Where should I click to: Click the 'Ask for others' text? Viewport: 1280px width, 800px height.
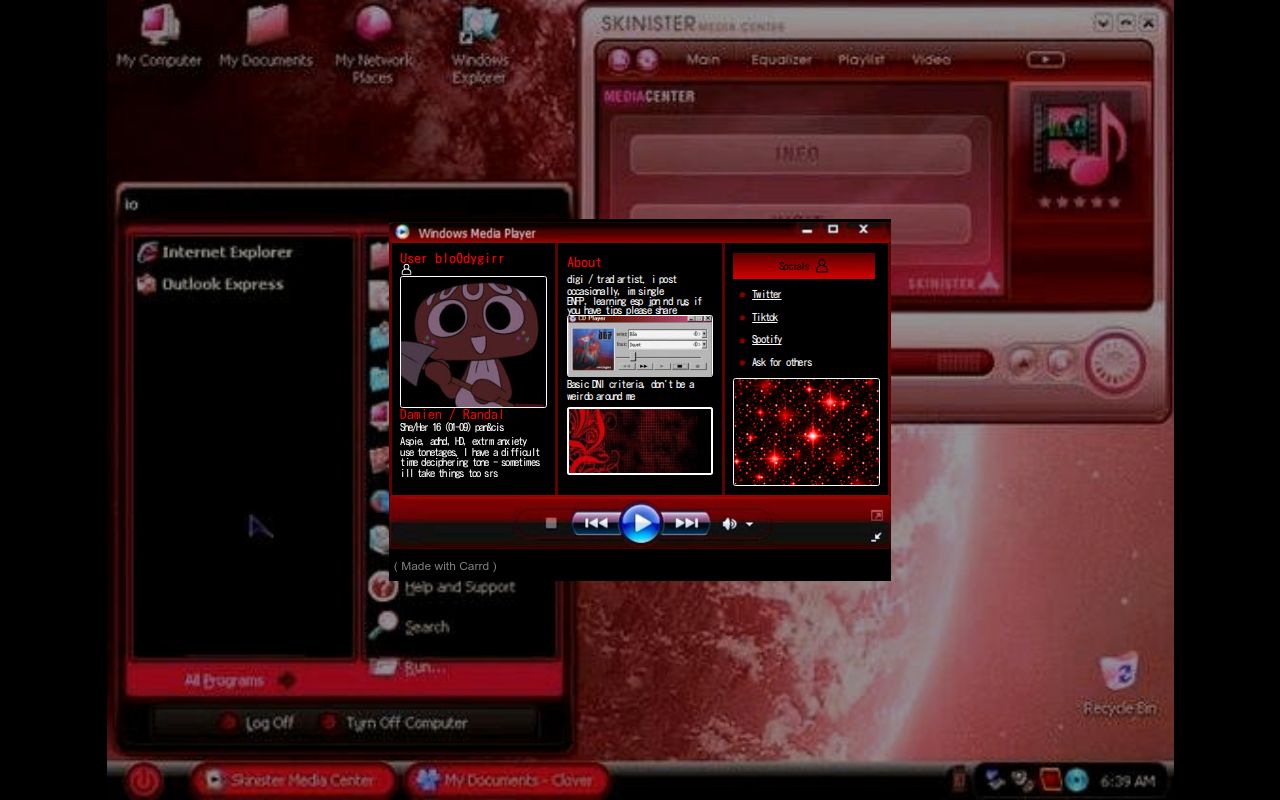pos(782,362)
